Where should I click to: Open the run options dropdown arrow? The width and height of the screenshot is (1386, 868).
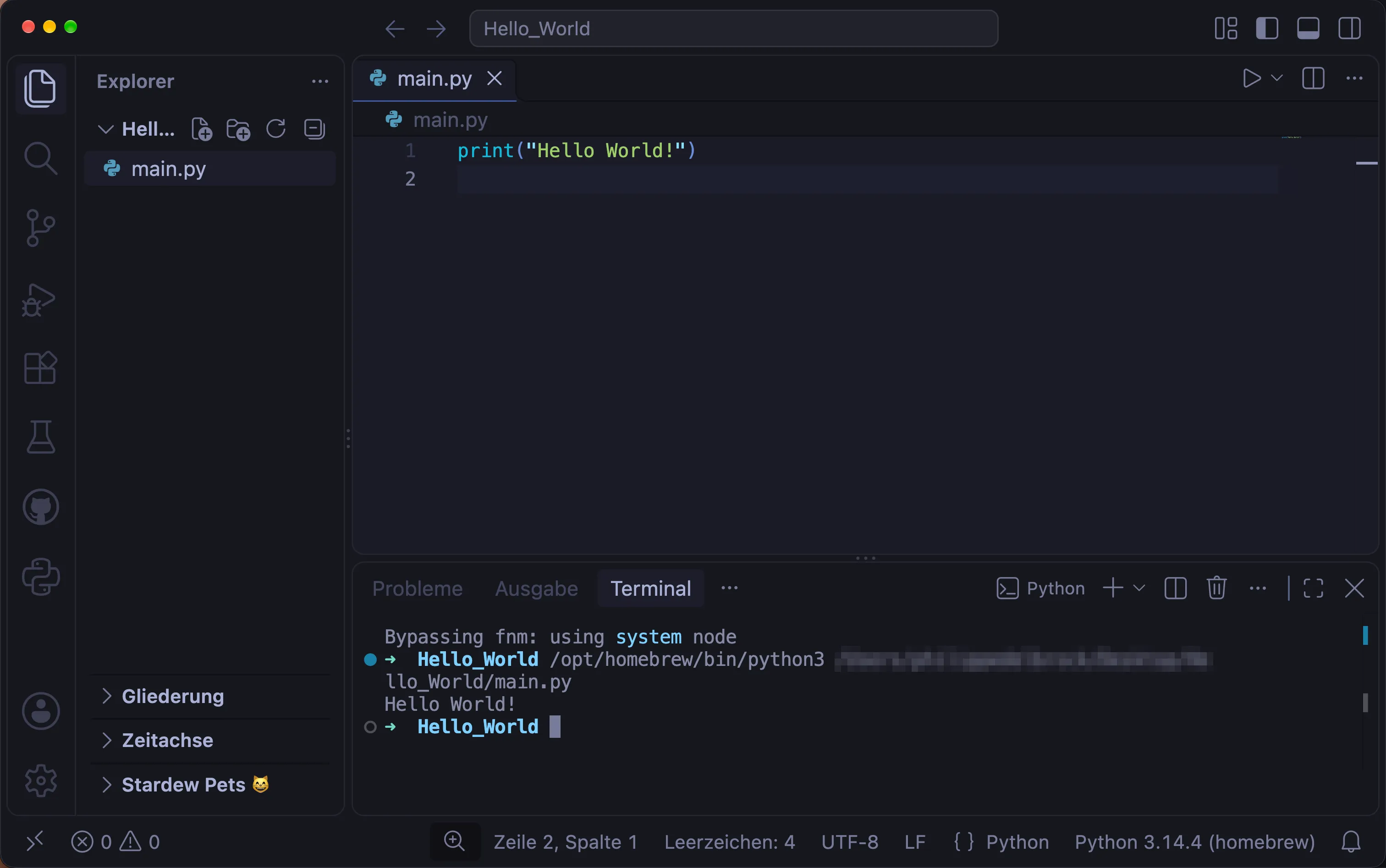[1277, 78]
